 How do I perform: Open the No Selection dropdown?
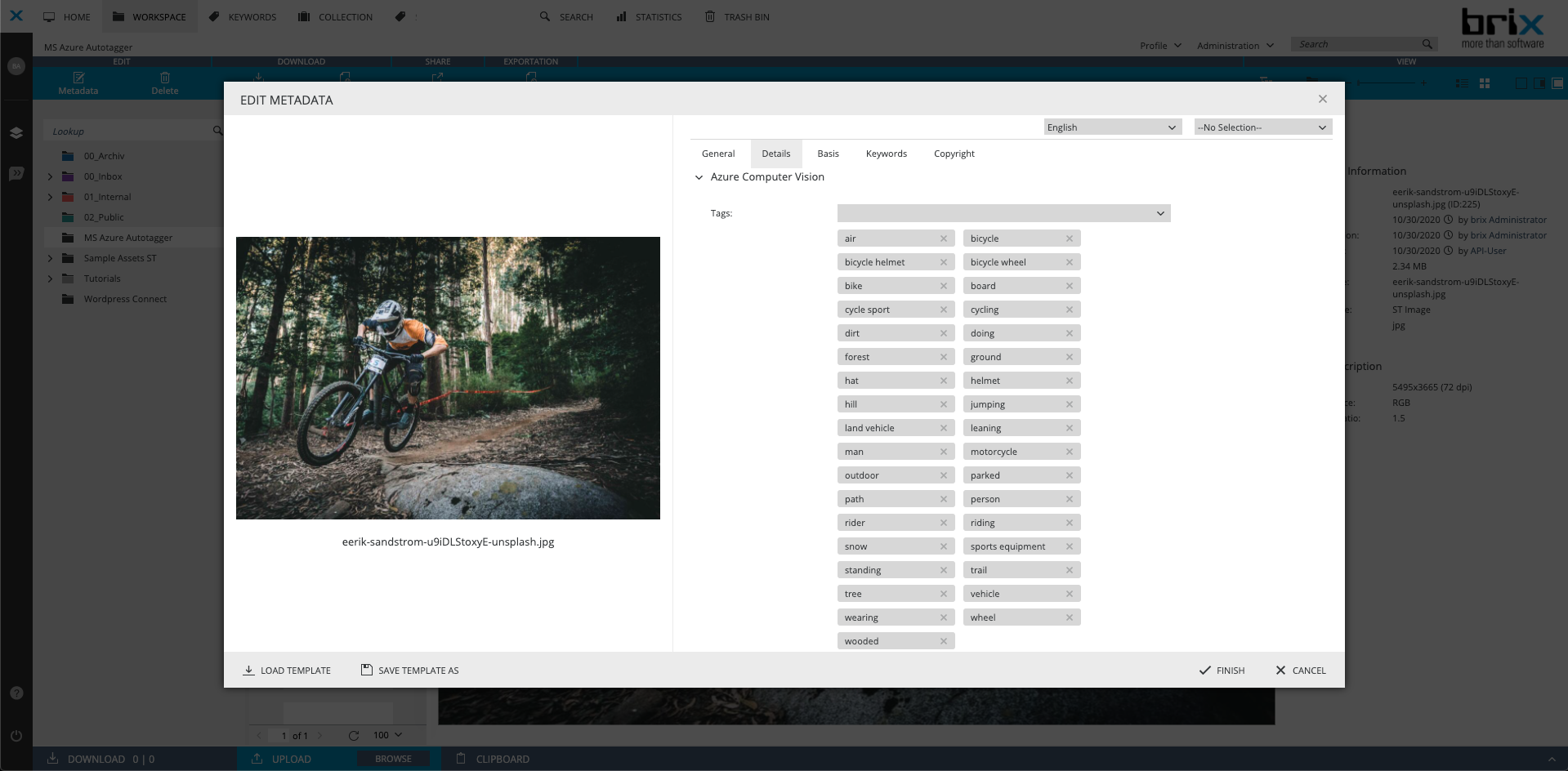(x=1262, y=127)
